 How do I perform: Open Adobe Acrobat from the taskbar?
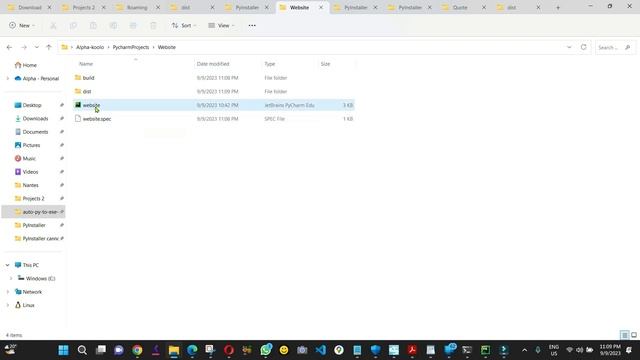pyautogui.click(x=412, y=350)
